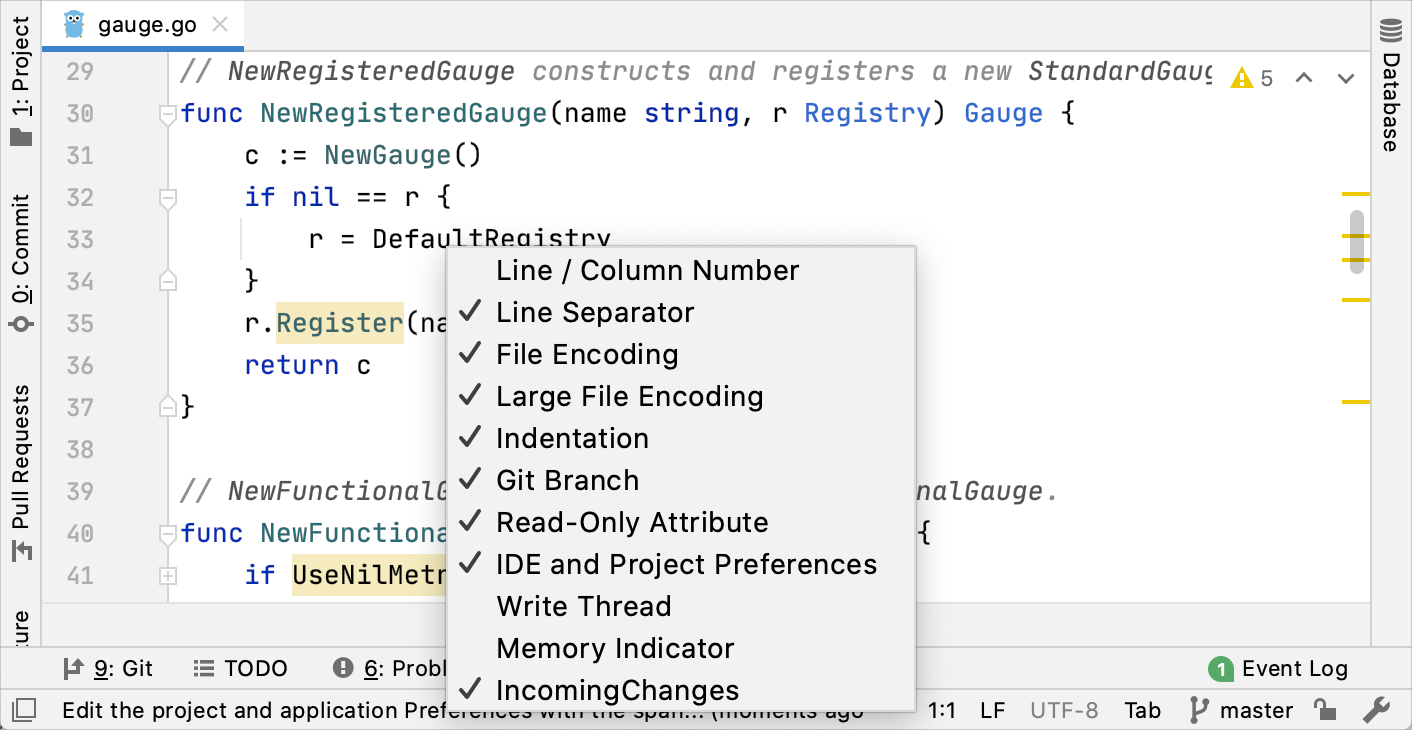Open the Event Log tool window
The width and height of the screenshot is (1412, 730).
pos(1278,669)
